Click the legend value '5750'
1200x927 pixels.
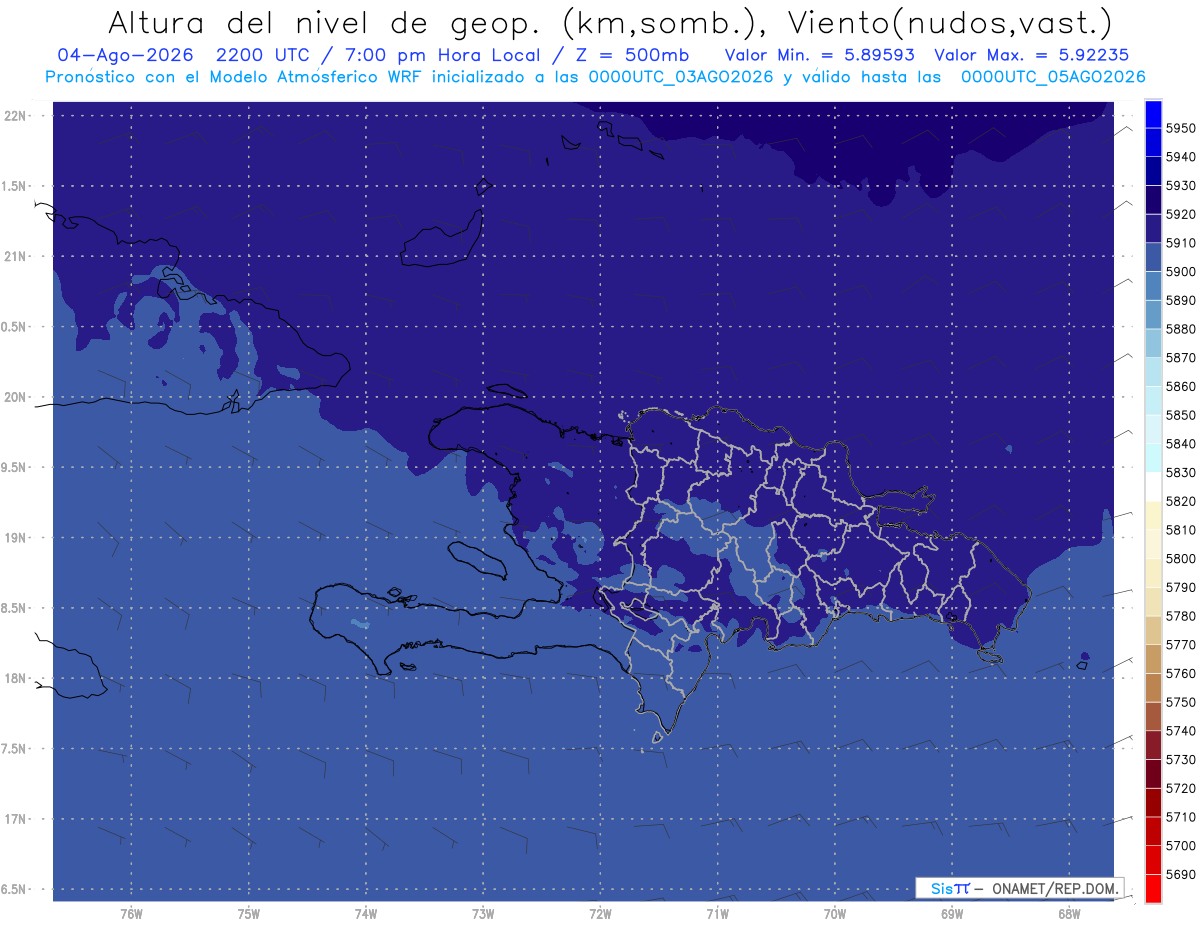click(x=1181, y=703)
